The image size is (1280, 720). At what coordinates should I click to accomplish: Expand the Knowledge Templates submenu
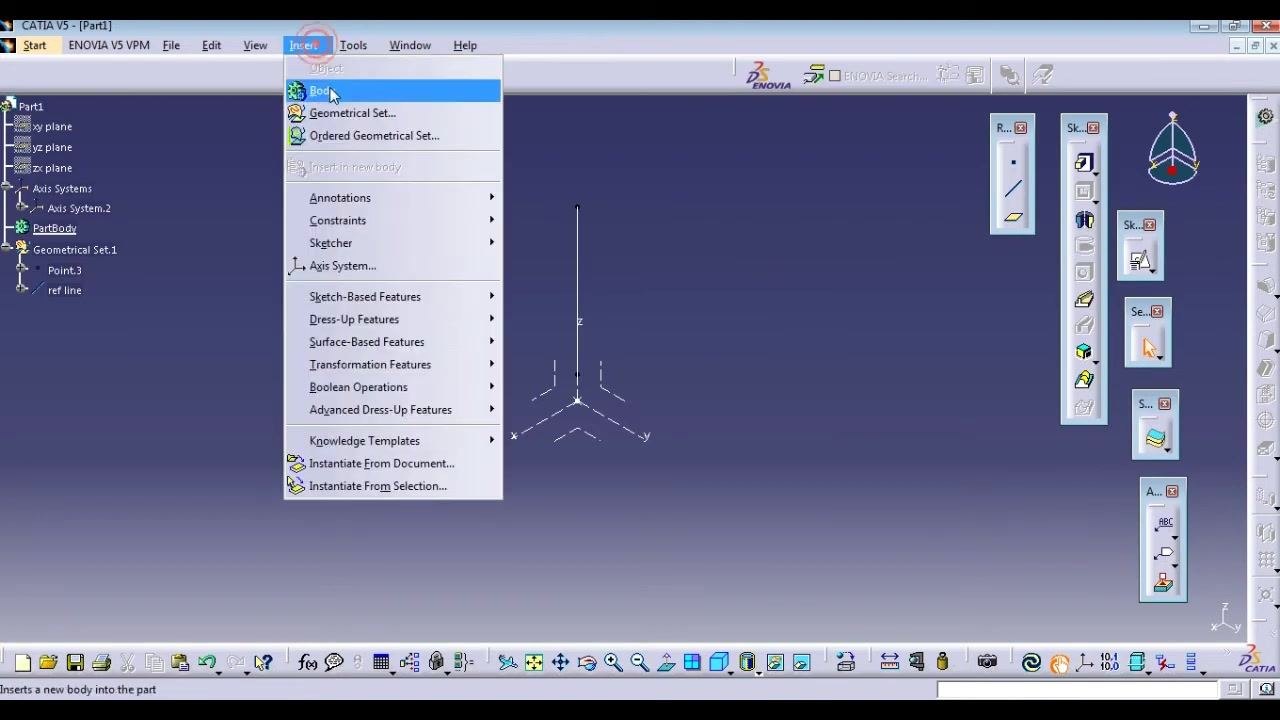(x=392, y=441)
